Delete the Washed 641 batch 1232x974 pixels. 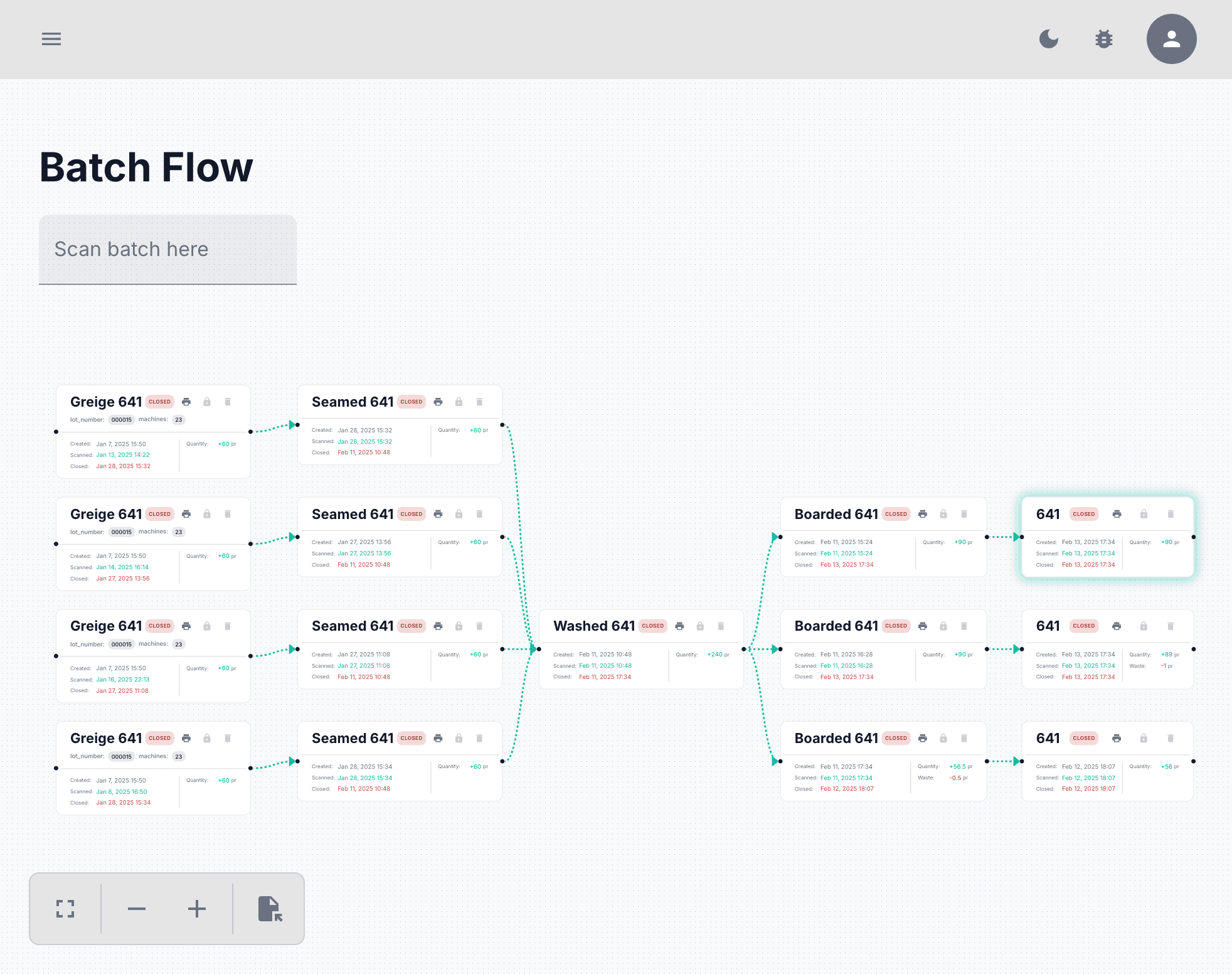click(x=721, y=626)
